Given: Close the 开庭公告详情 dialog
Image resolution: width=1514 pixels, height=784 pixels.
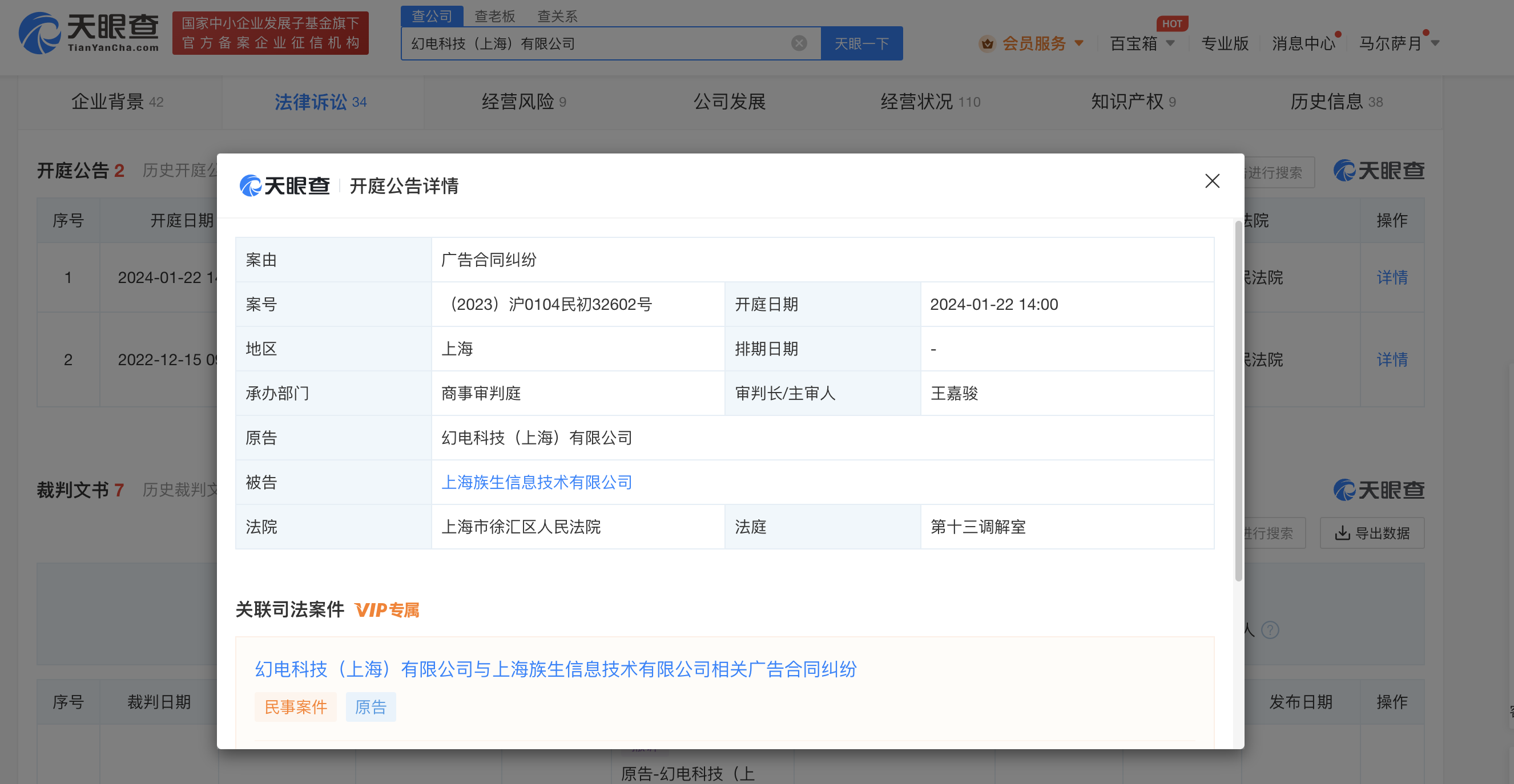Looking at the screenshot, I should pyautogui.click(x=1212, y=181).
